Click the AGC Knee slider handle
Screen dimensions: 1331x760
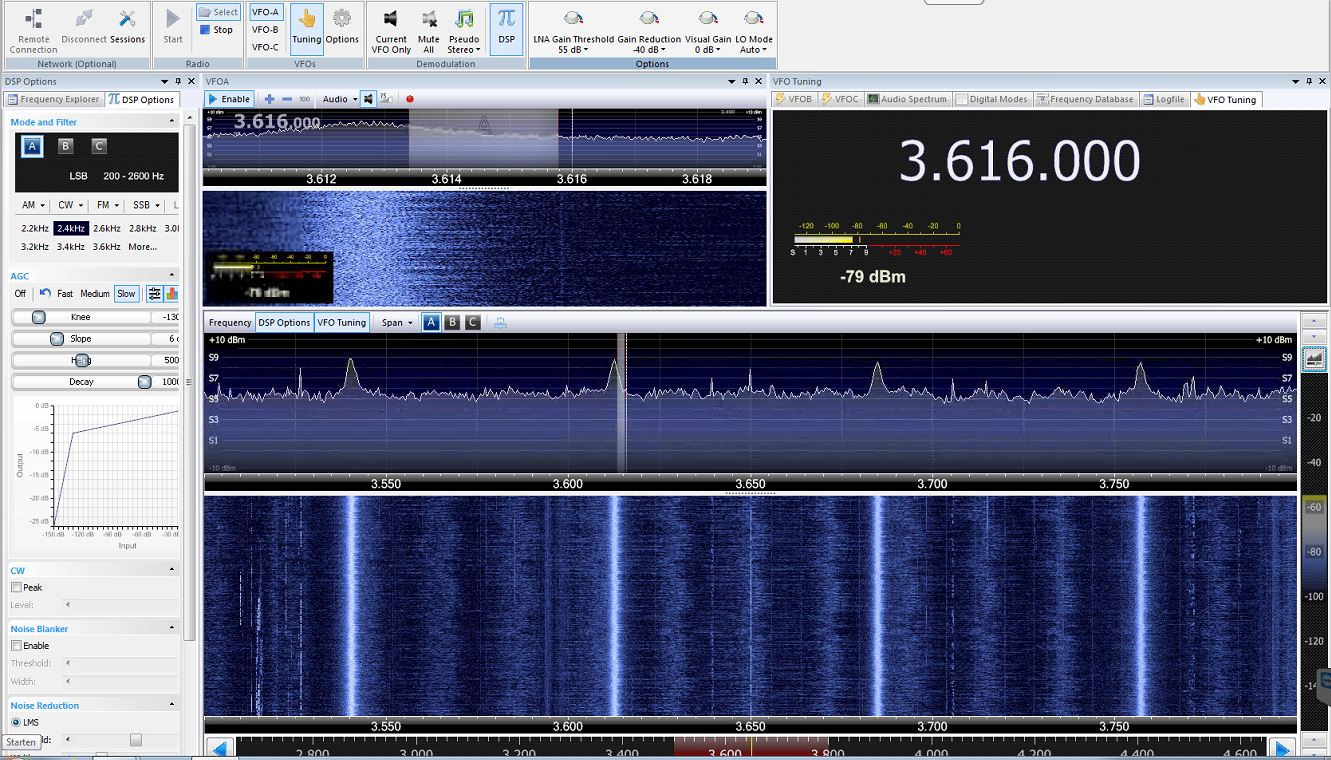pyautogui.click(x=38, y=317)
